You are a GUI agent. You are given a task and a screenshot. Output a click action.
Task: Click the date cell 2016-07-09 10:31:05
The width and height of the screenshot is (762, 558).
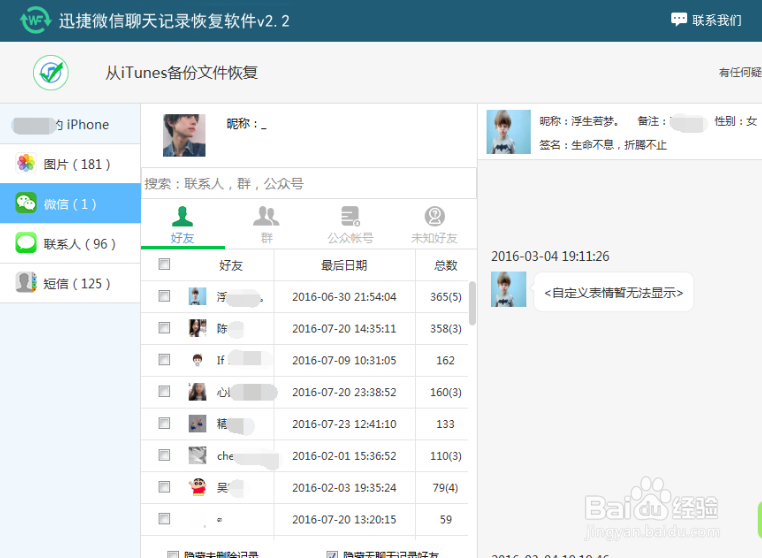[x=344, y=360]
